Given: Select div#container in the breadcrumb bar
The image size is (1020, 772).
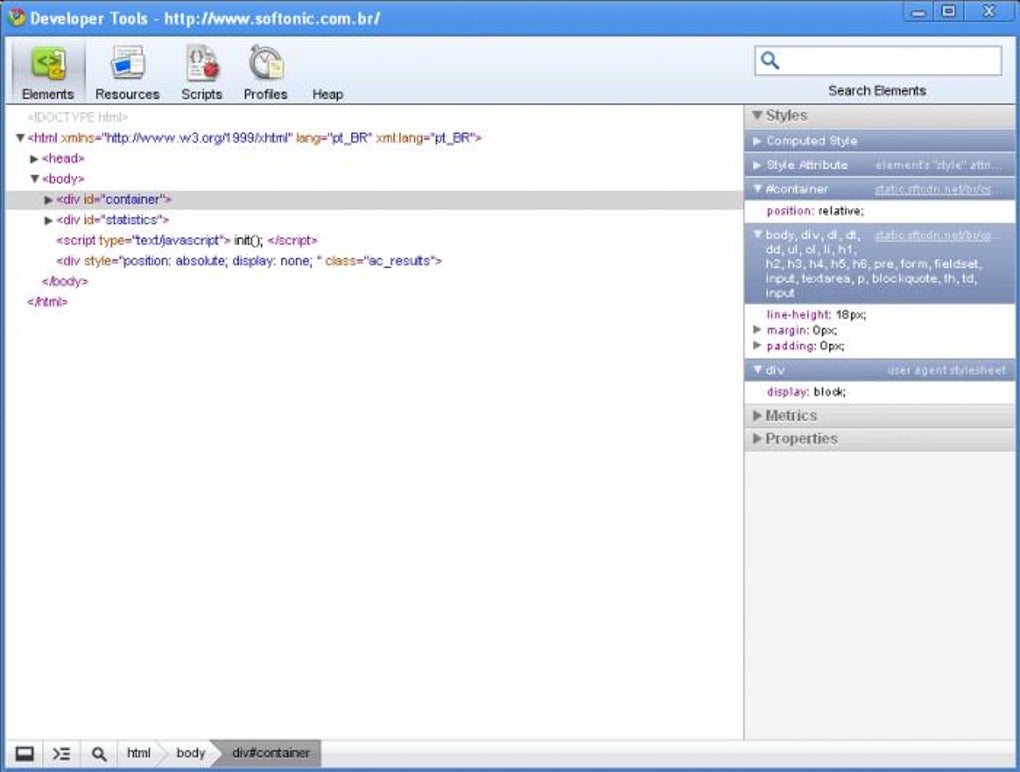Looking at the screenshot, I should point(271,752).
